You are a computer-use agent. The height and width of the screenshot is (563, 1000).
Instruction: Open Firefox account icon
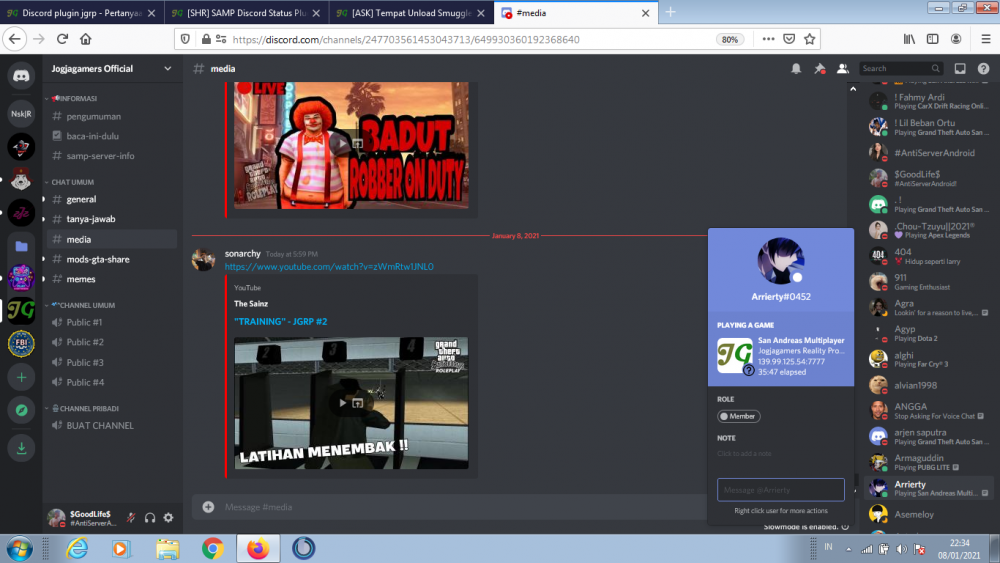(956, 39)
